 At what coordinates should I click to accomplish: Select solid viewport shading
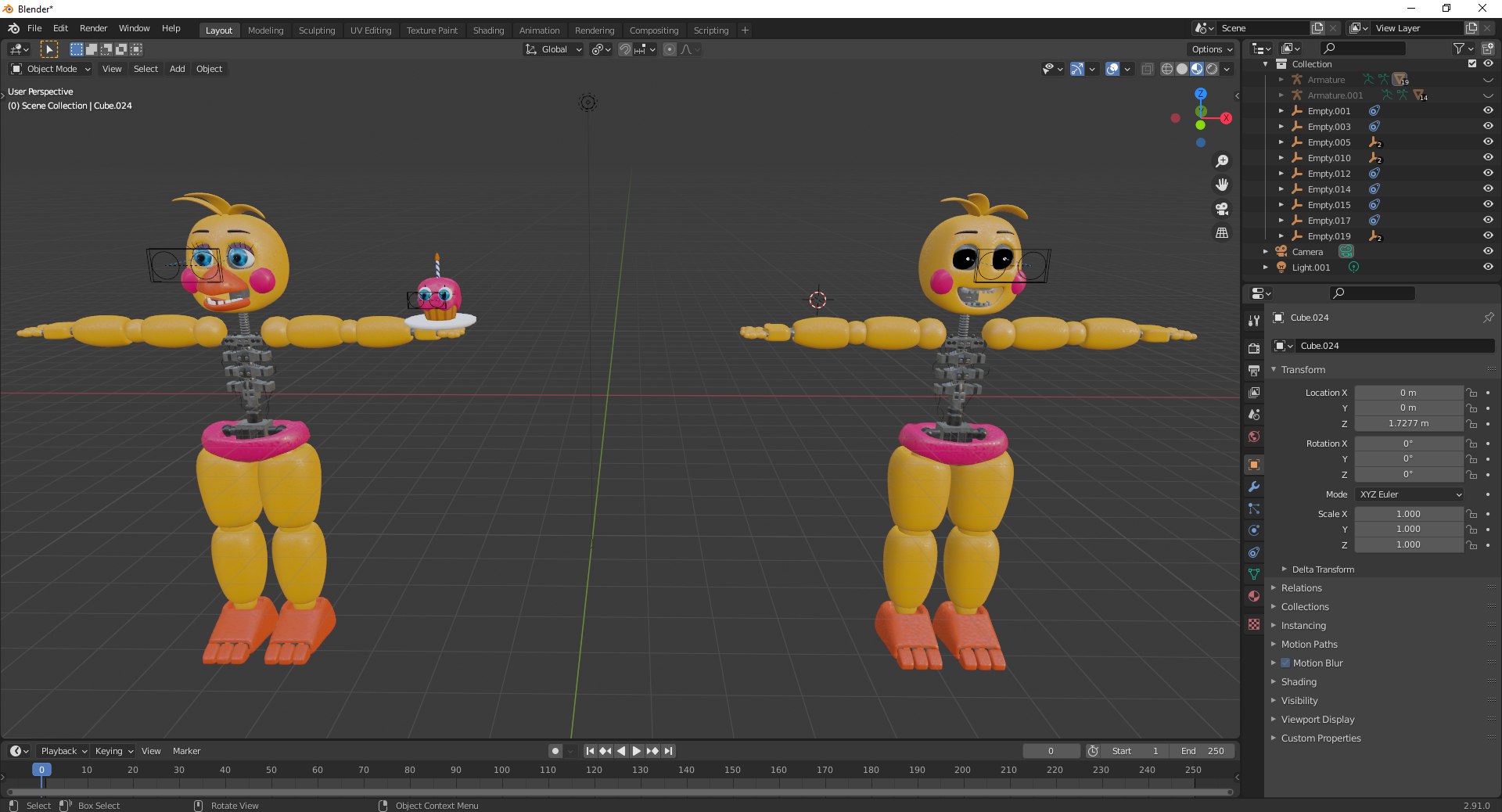[1182, 69]
